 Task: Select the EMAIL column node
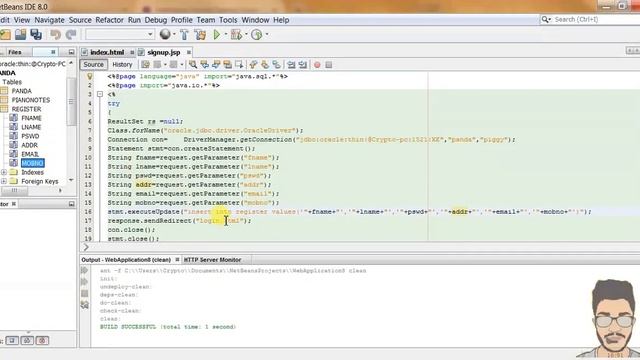(x=30, y=154)
